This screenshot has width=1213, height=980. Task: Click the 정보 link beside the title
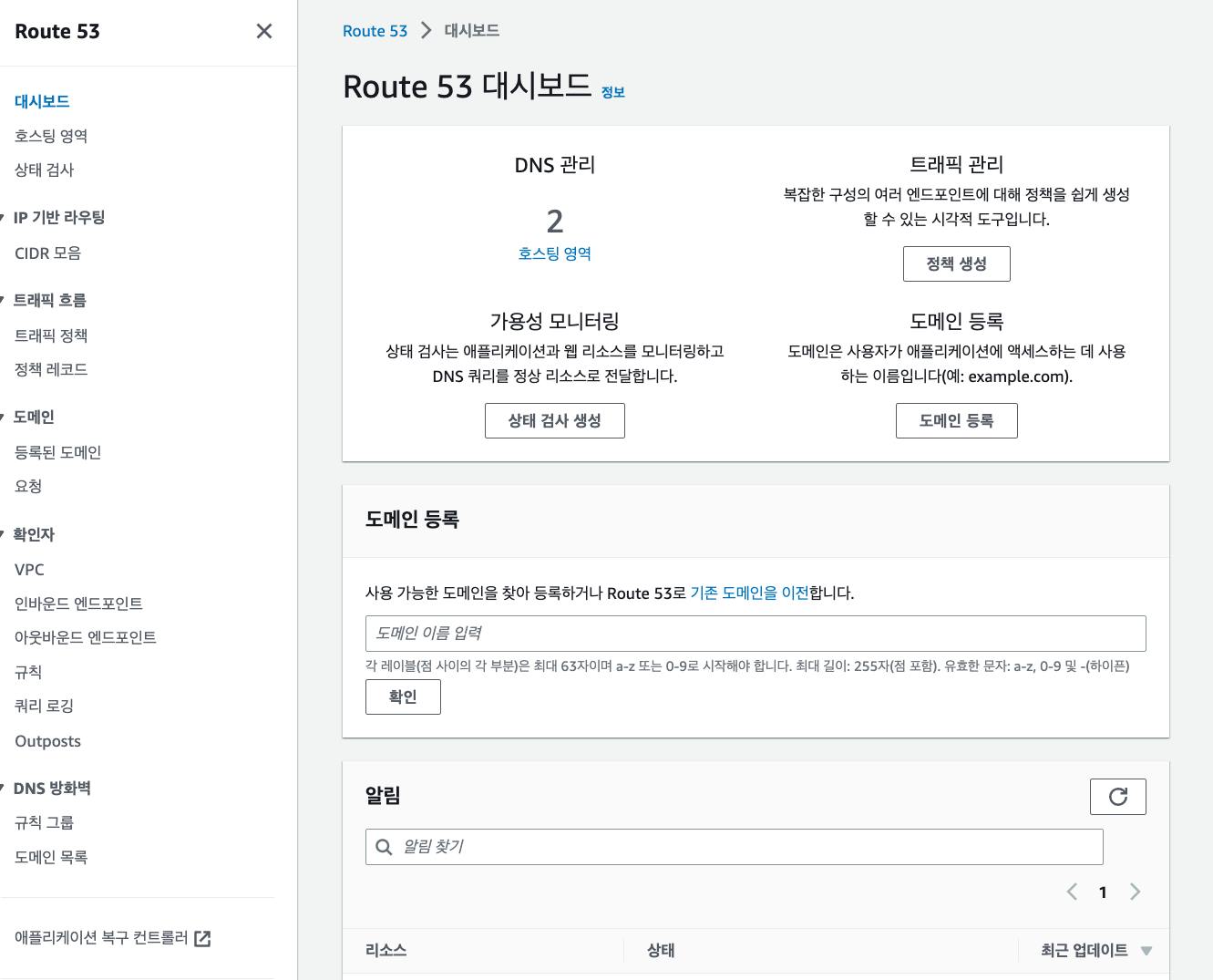612,92
